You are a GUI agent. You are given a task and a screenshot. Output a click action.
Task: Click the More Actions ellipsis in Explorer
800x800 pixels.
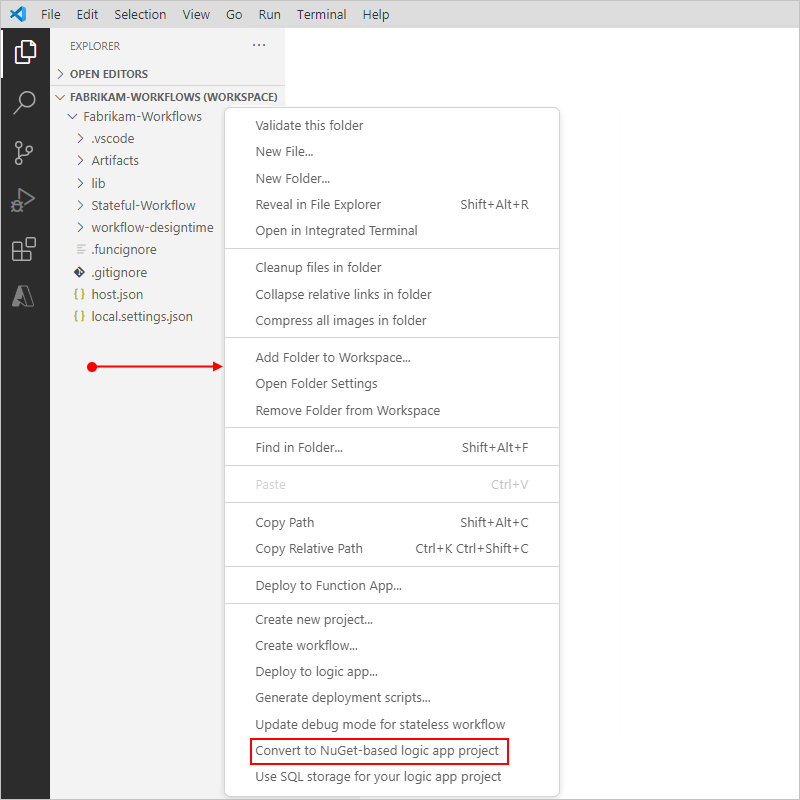point(259,45)
